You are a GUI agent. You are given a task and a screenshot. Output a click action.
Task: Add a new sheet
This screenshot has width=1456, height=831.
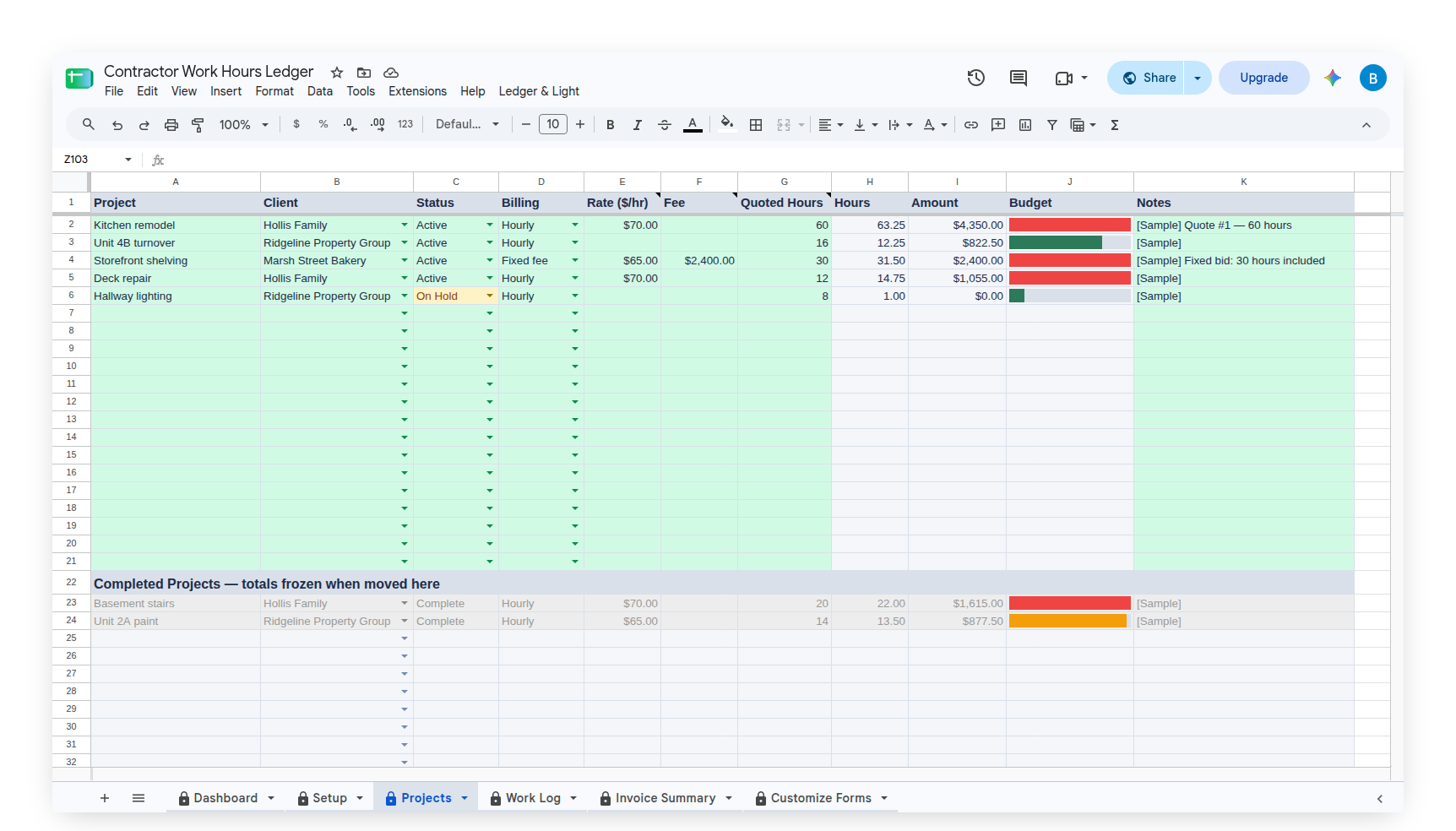[x=105, y=798]
